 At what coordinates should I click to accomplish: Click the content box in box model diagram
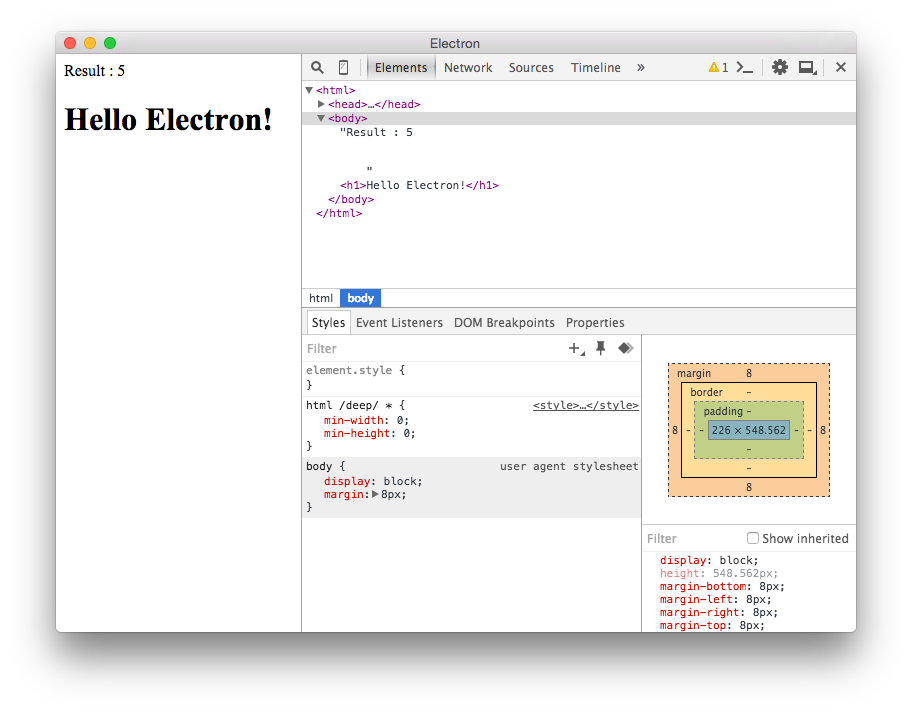pyautogui.click(x=748, y=430)
